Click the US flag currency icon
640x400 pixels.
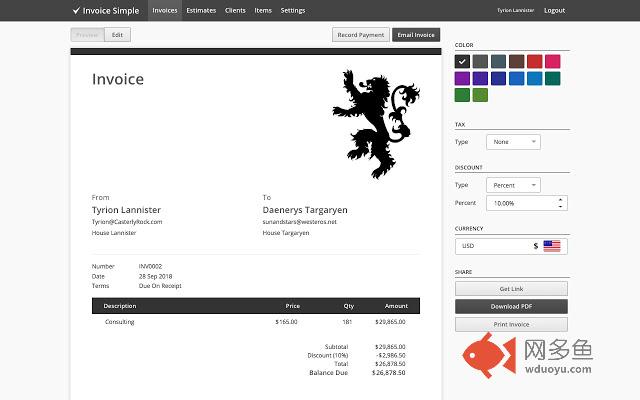click(x=552, y=245)
